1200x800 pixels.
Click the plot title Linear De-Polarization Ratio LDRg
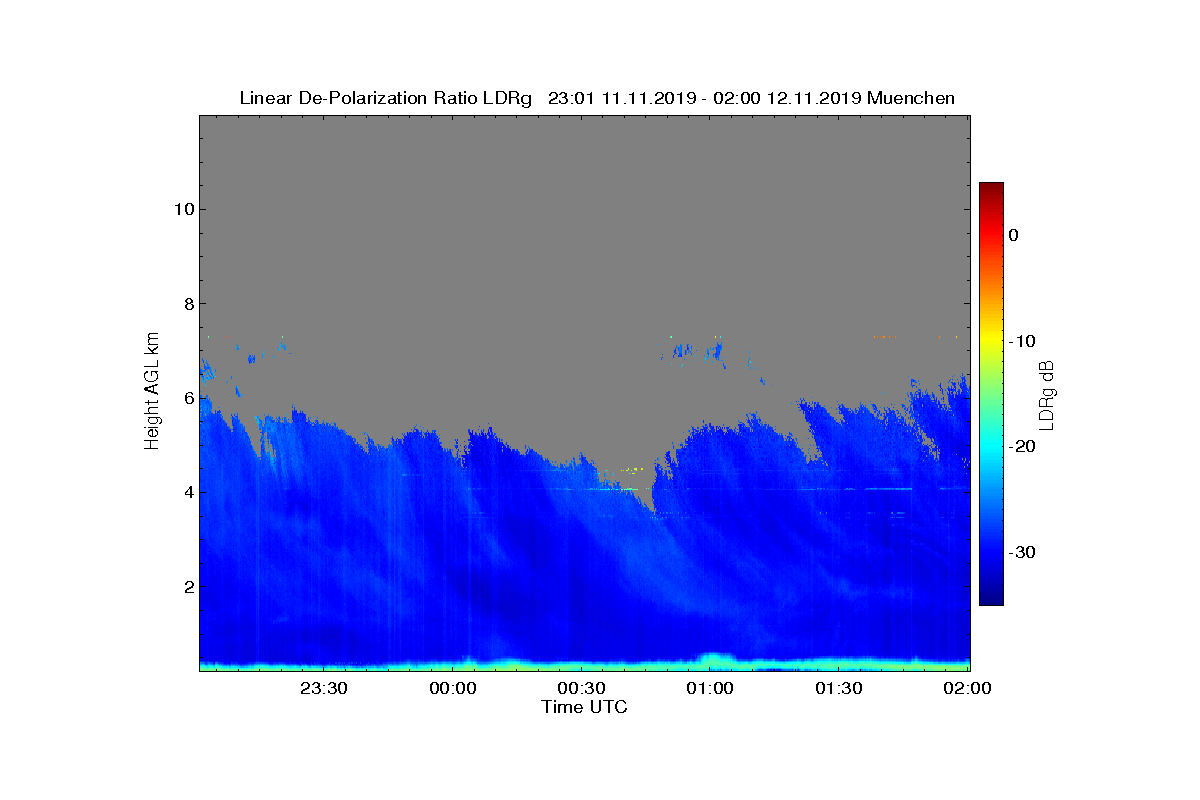click(x=386, y=98)
